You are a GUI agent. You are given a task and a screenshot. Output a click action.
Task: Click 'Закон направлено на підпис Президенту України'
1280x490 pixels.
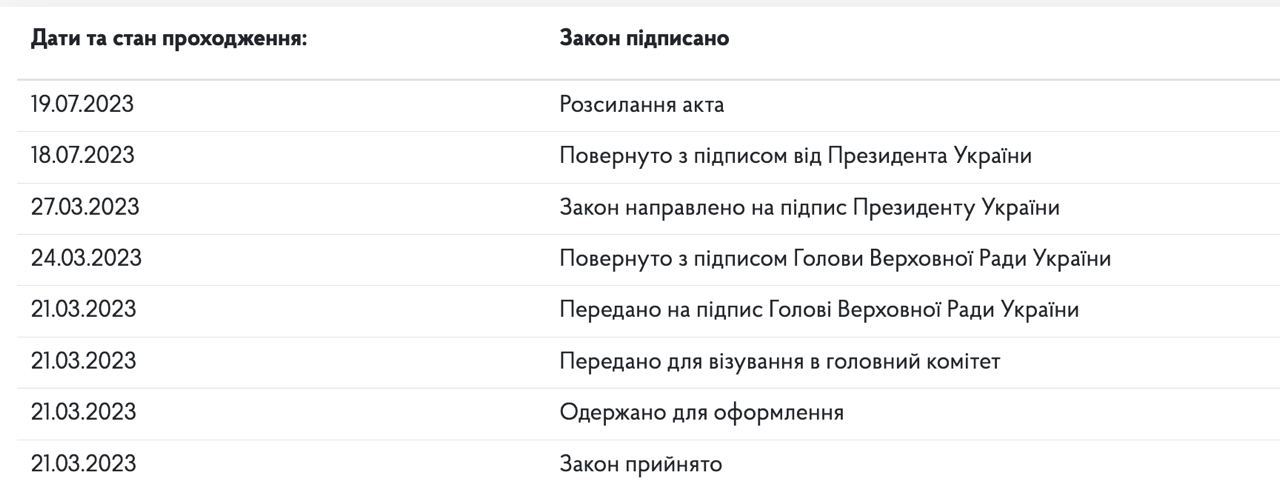tap(808, 207)
